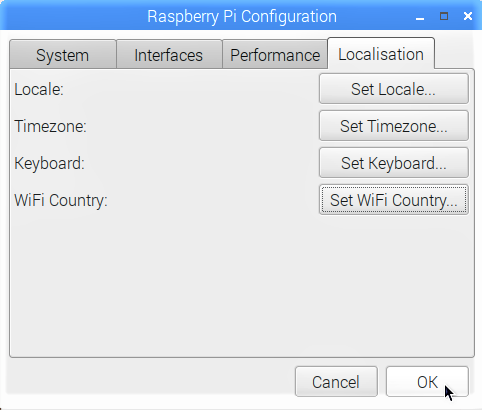The width and height of the screenshot is (482, 410).
Task: Go to the Performance tab
Action: click(x=275, y=55)
